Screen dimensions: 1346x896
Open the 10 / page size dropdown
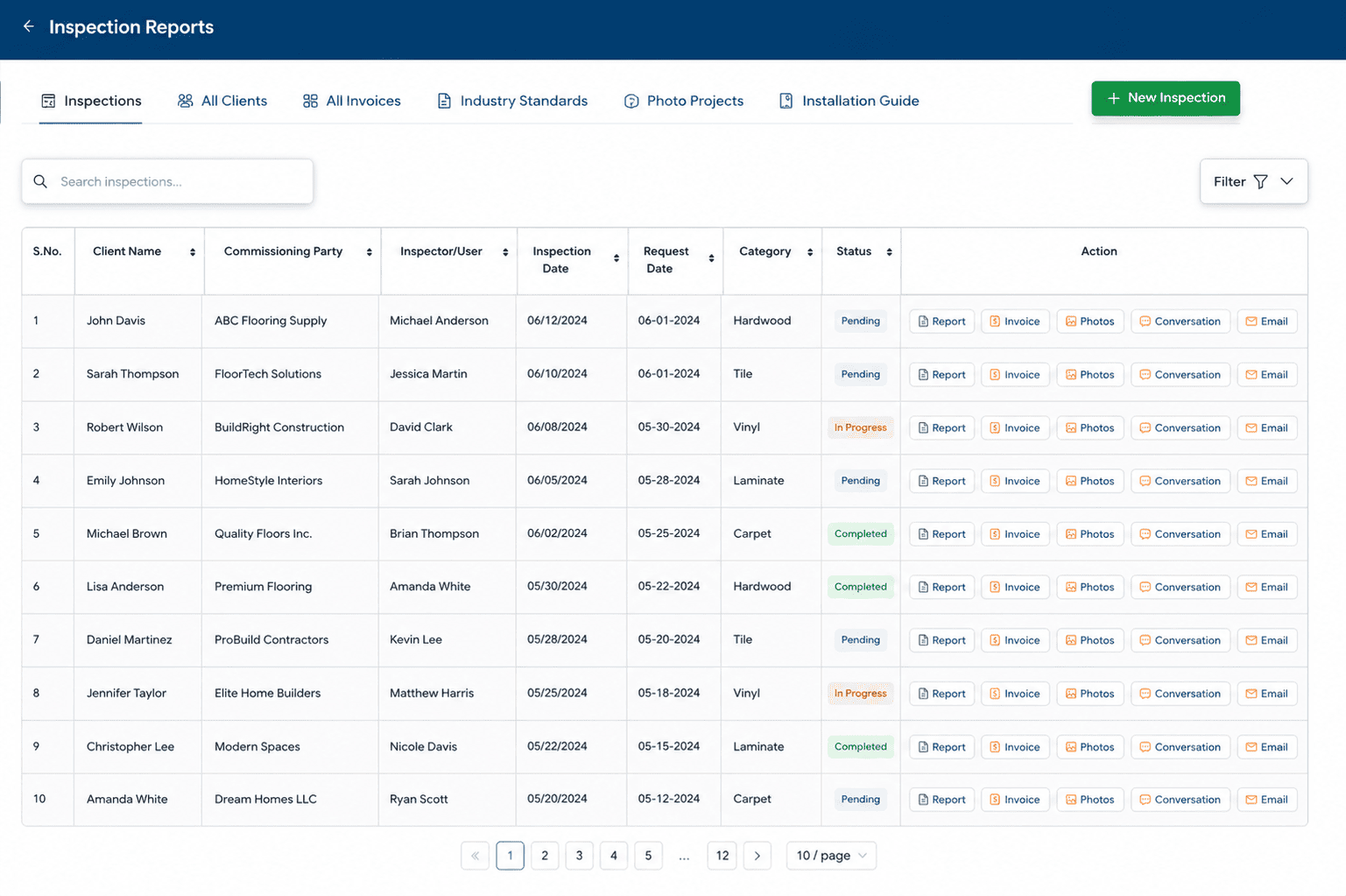[831, 856]
